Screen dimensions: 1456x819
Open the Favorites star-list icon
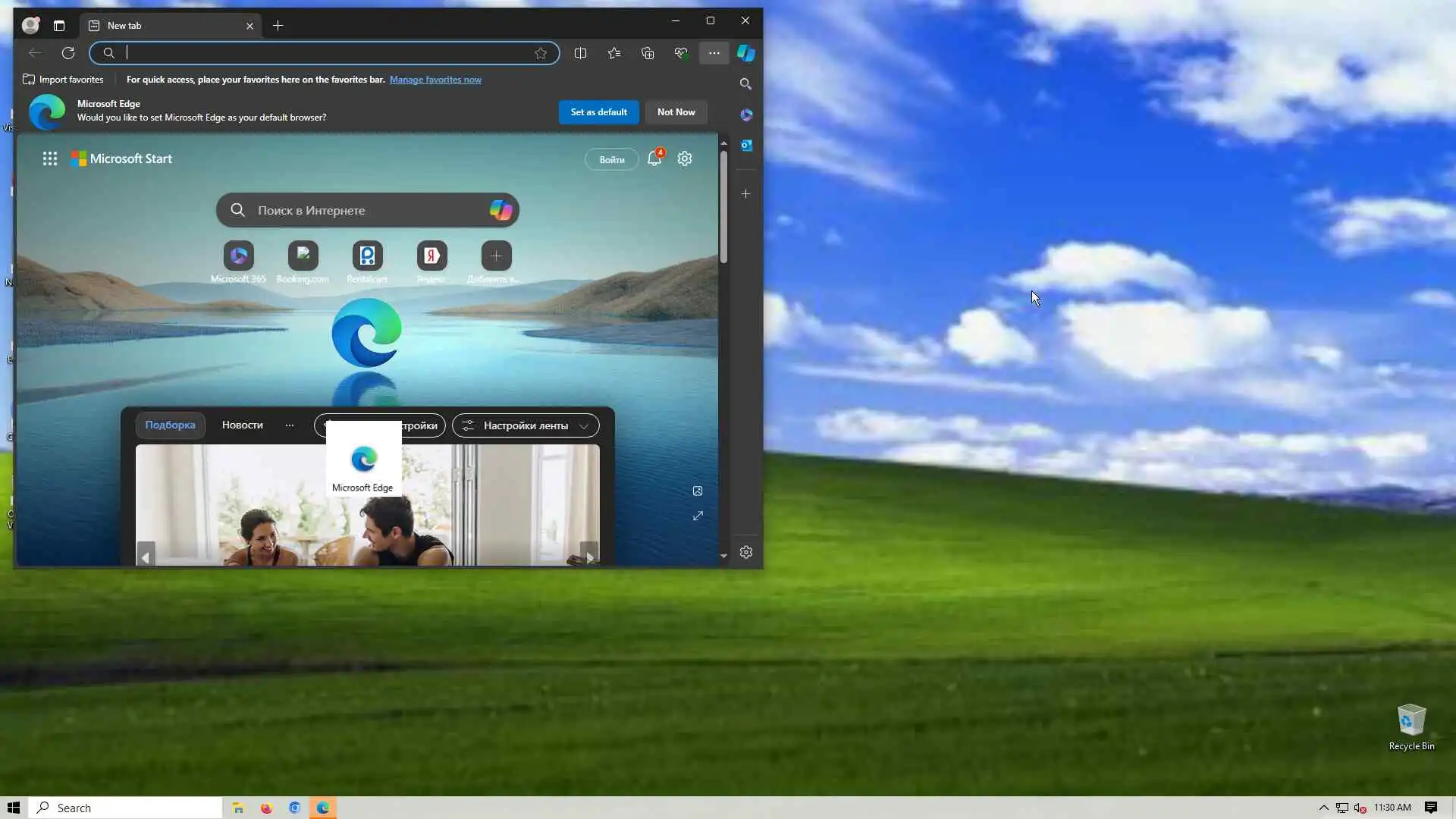click(614, 53)
